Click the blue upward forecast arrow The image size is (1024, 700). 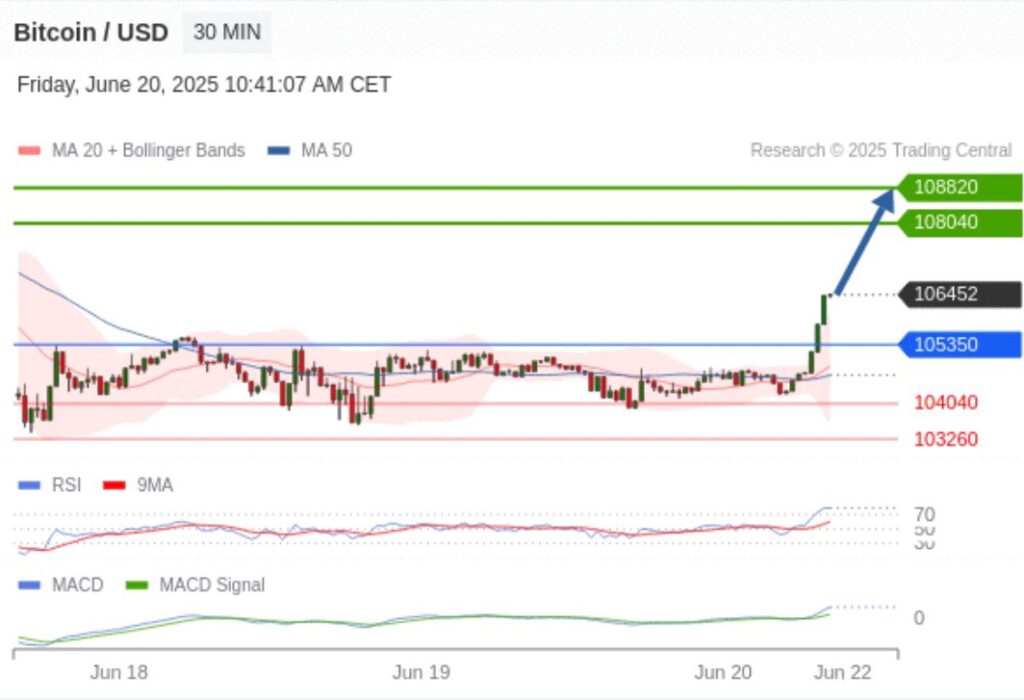pos(864,241)
